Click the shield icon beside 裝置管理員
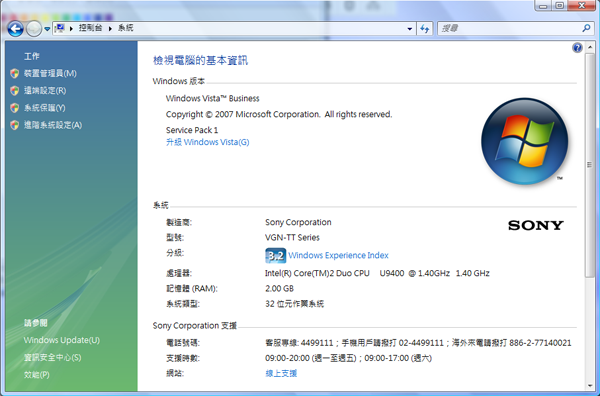 click(x=15, y=73)
